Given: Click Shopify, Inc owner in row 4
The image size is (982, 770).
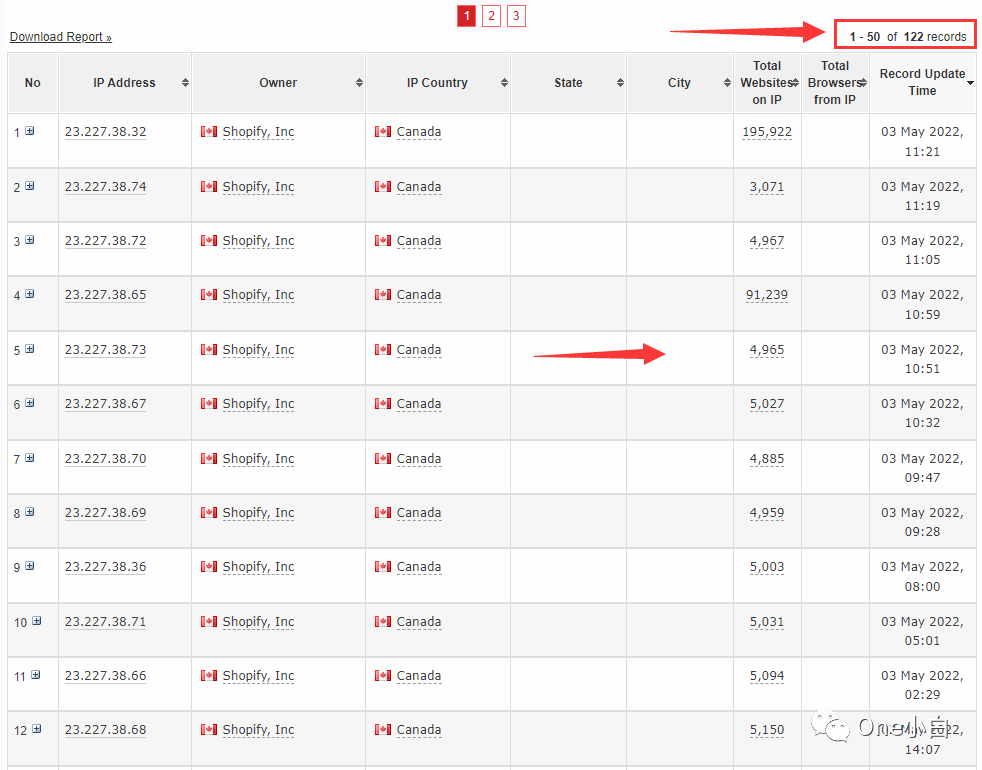Looking at the screenshot, I should click(258, 294).
